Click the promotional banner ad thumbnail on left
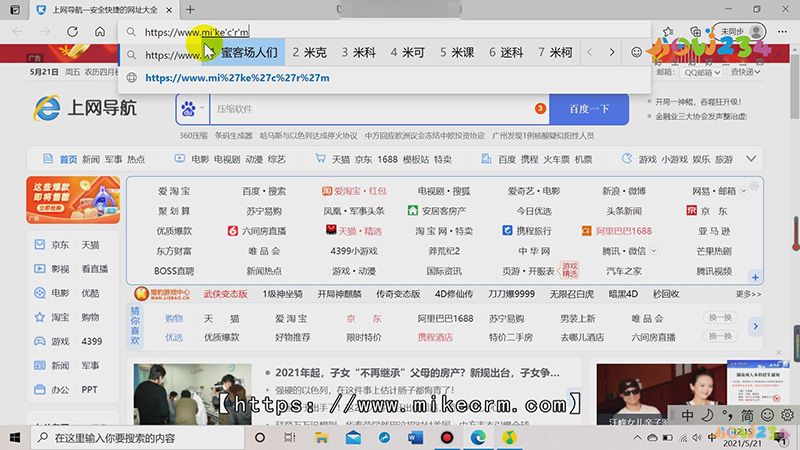The image size is (800, 450). (73, 200)
